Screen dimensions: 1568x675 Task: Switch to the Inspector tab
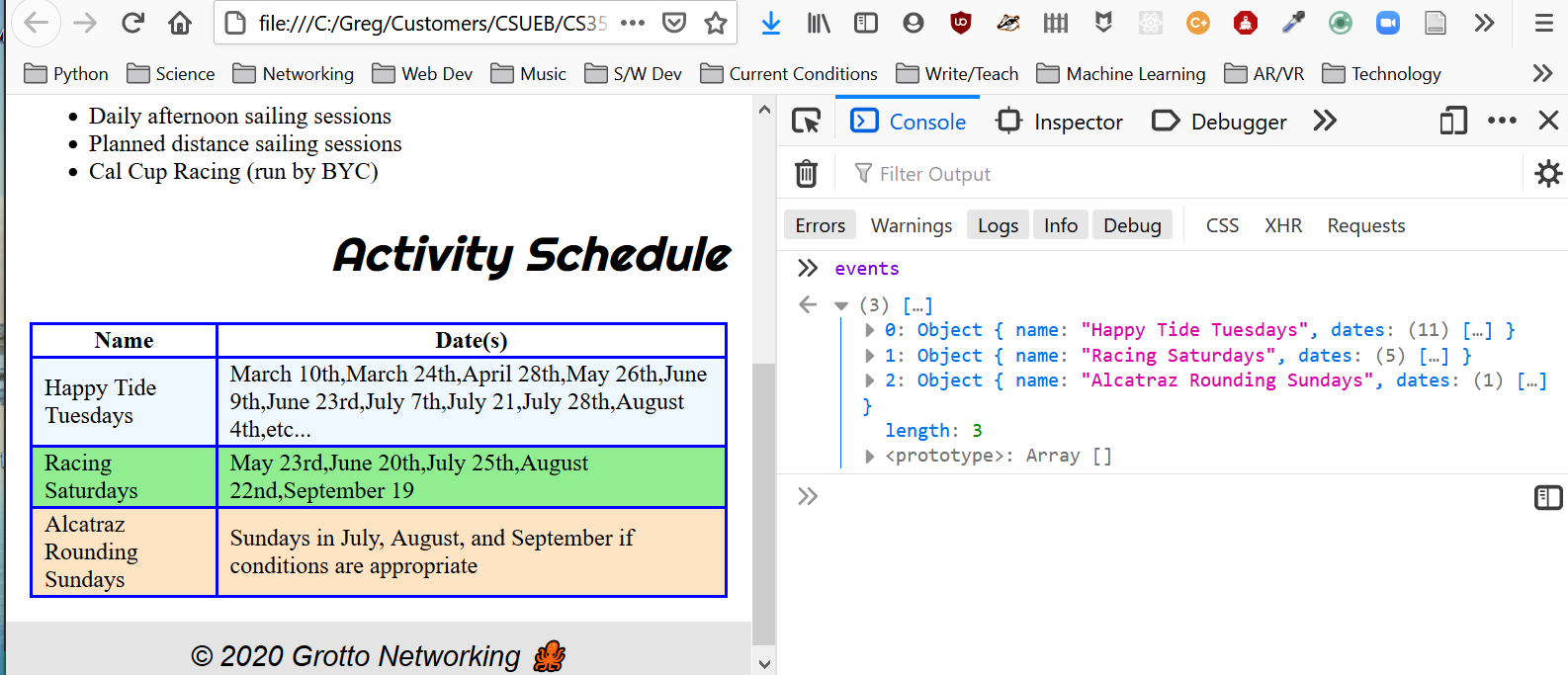point(1059,122)
